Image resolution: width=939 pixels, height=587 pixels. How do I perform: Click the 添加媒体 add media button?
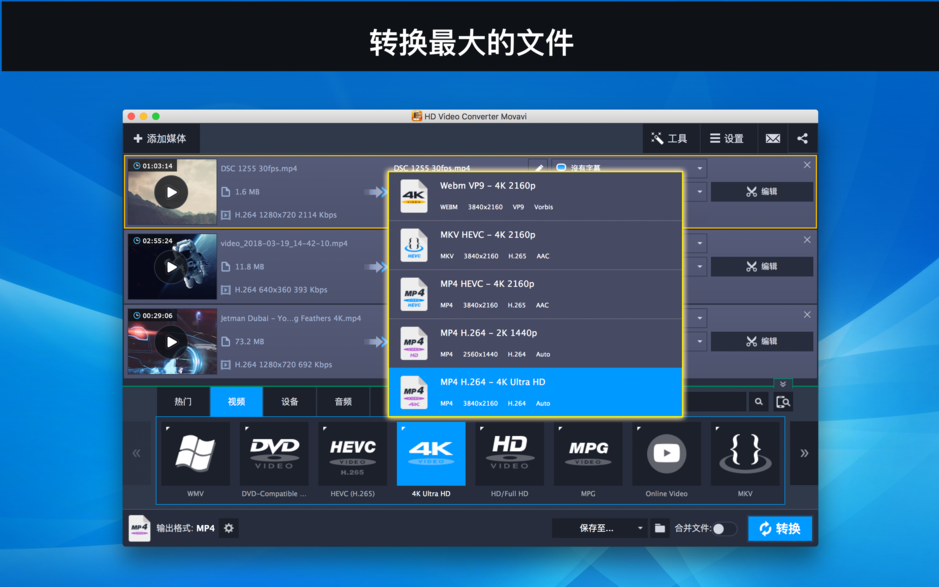pos(162,138)
